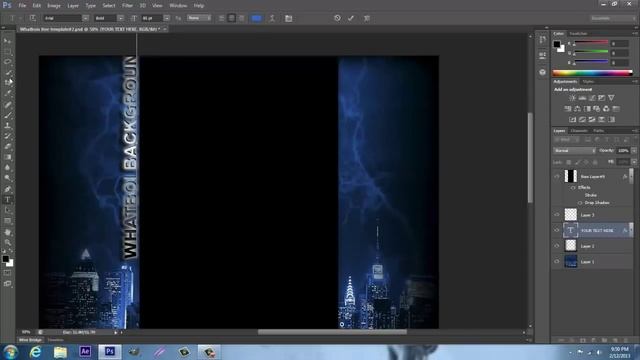The height and width of the screenshot is (360, 640).
Task: Hide the YOUR TEXT HERE layer
Action: 557,230
